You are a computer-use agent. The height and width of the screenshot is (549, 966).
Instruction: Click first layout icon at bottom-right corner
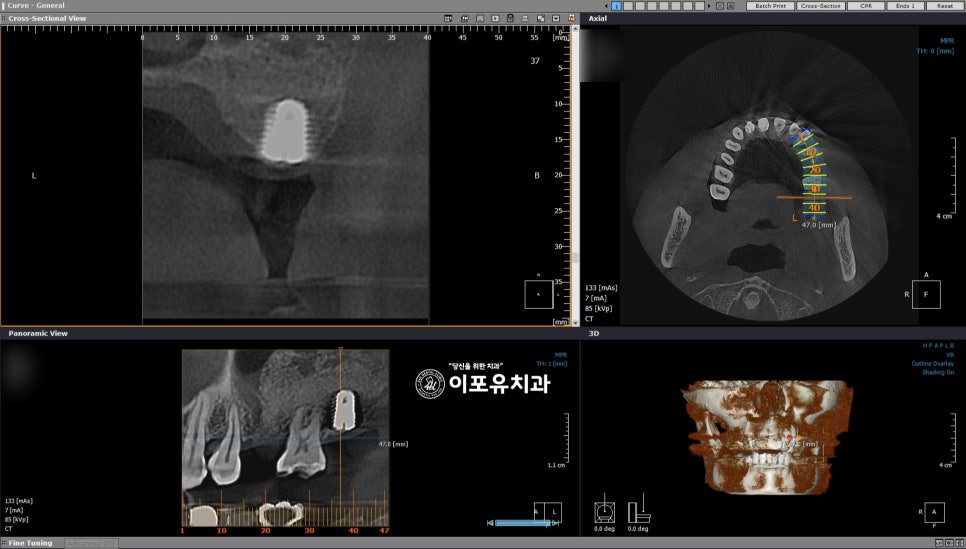pos(939,543)
